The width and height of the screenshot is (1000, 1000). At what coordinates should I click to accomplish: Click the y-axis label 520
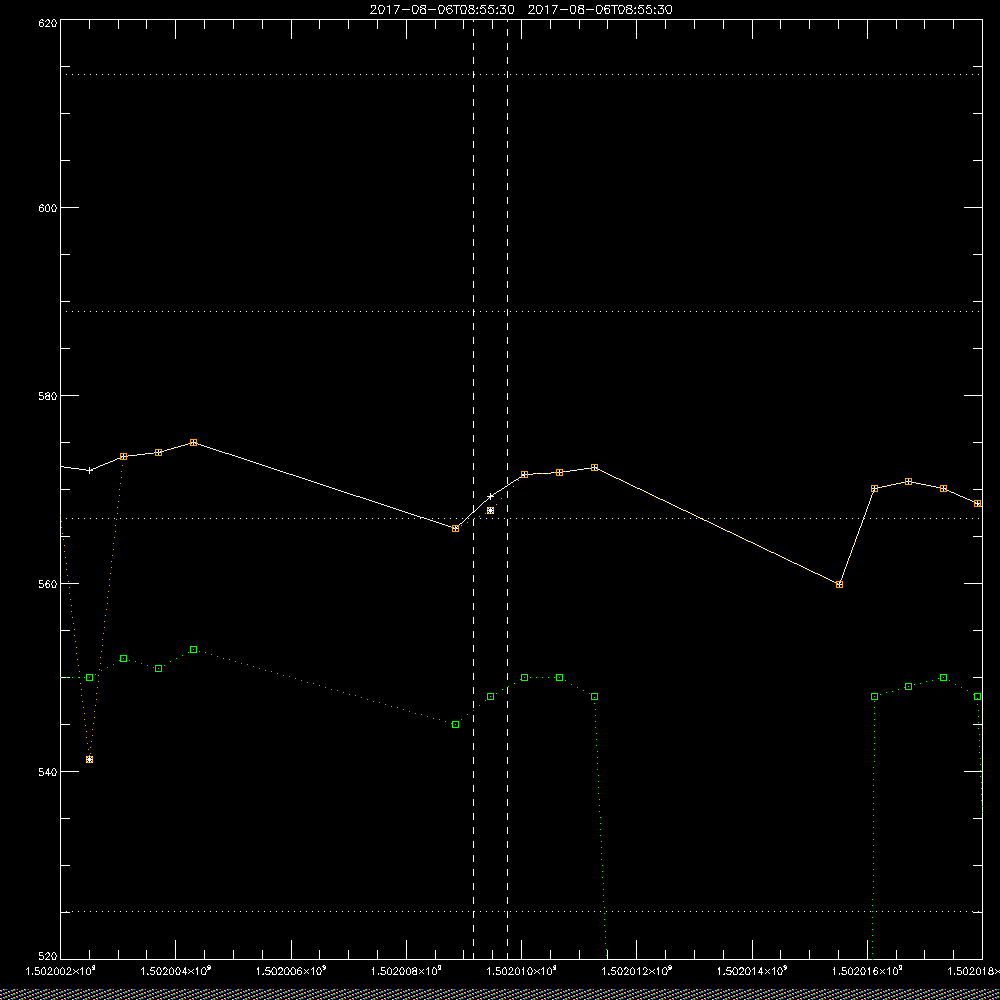click(x=48, y=957)
